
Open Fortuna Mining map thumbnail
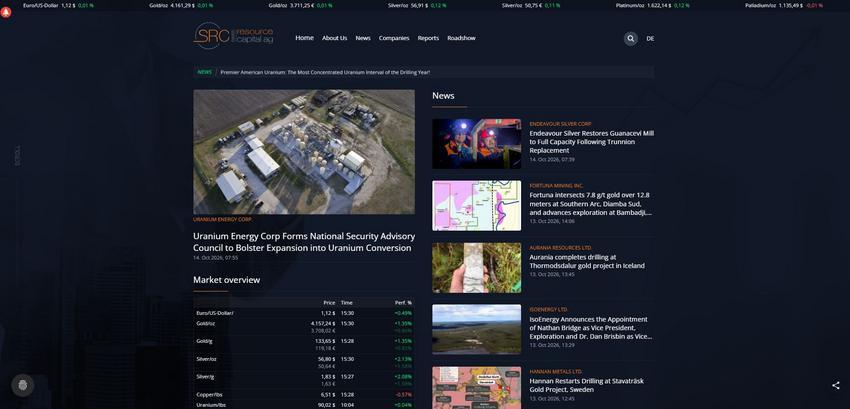tap(476, 206)
